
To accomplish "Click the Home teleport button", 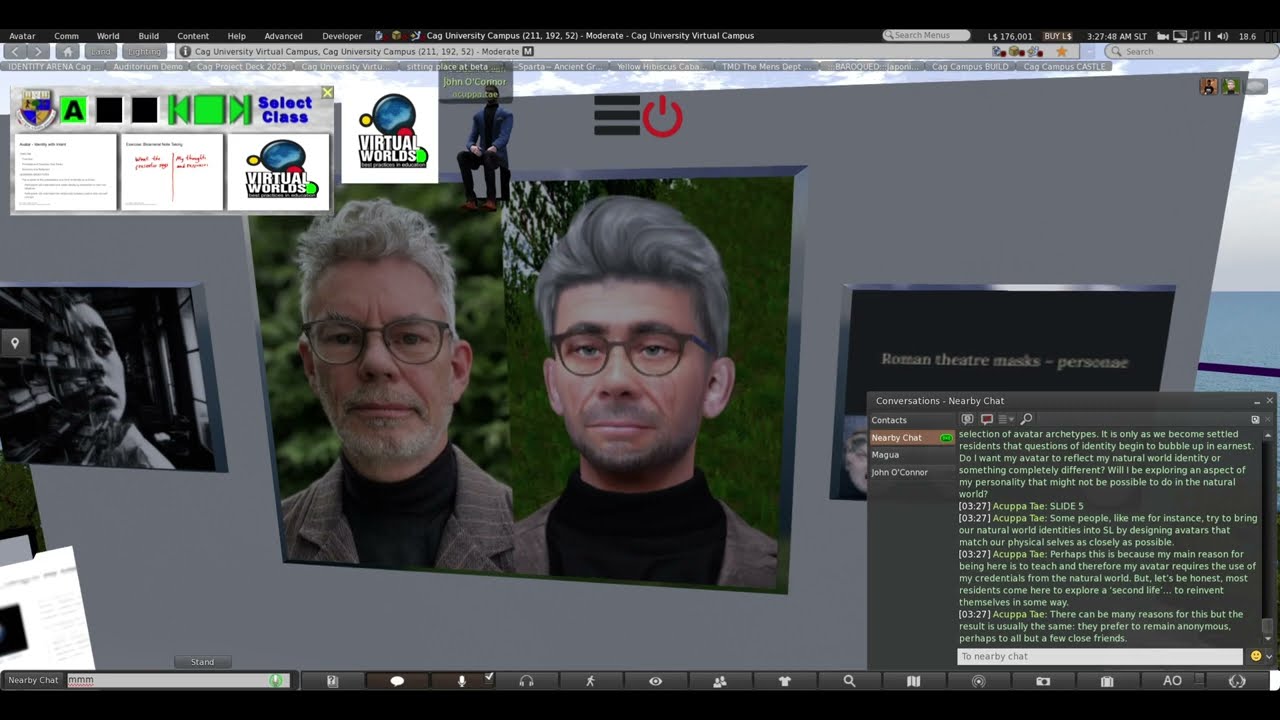I will [x=68, y=51].
